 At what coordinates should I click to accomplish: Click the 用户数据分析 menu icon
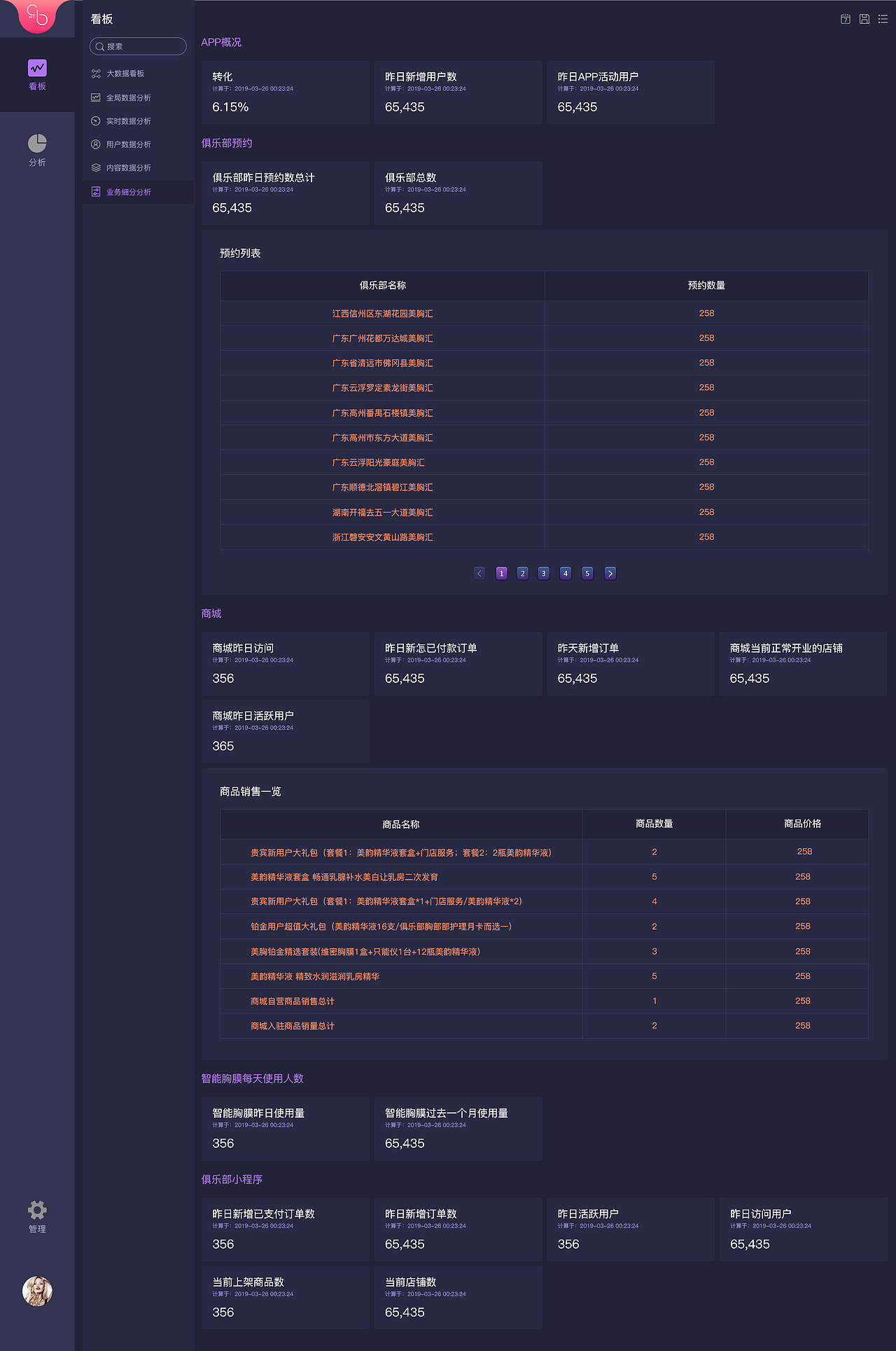pyautogui.click(x=96, y=144)
